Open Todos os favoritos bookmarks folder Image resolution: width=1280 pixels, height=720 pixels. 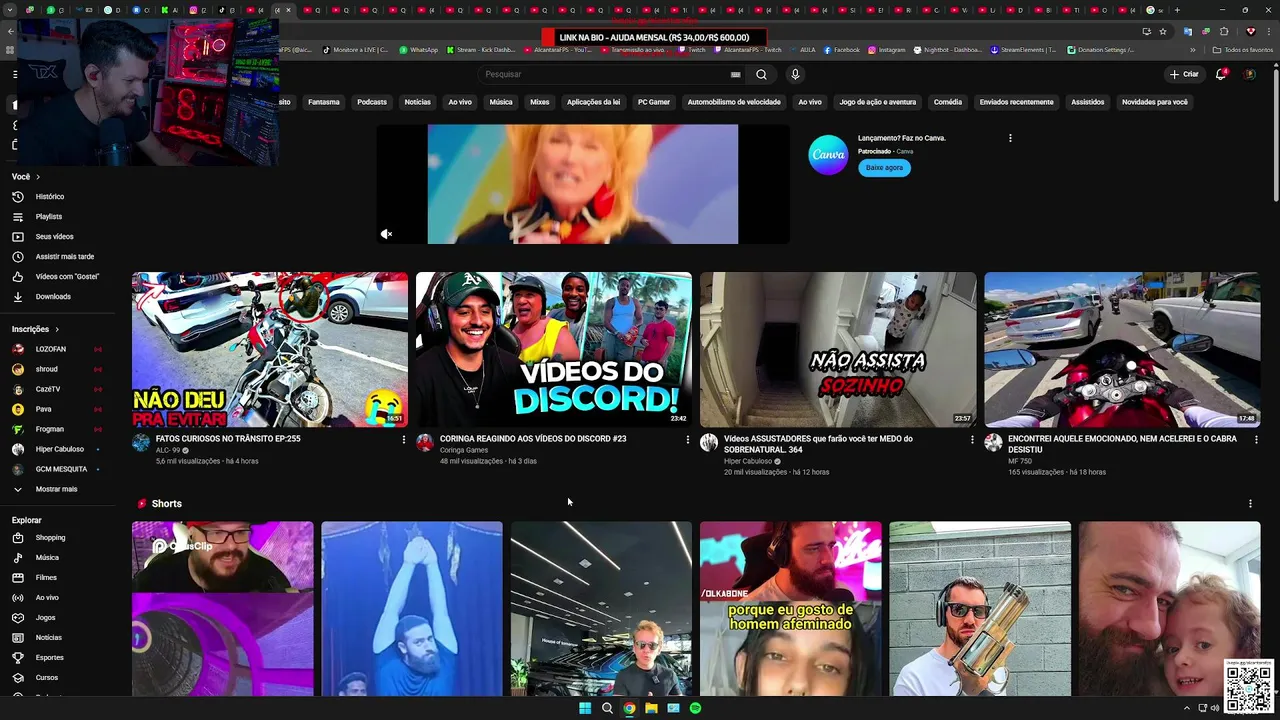(x=1243, y=49)
